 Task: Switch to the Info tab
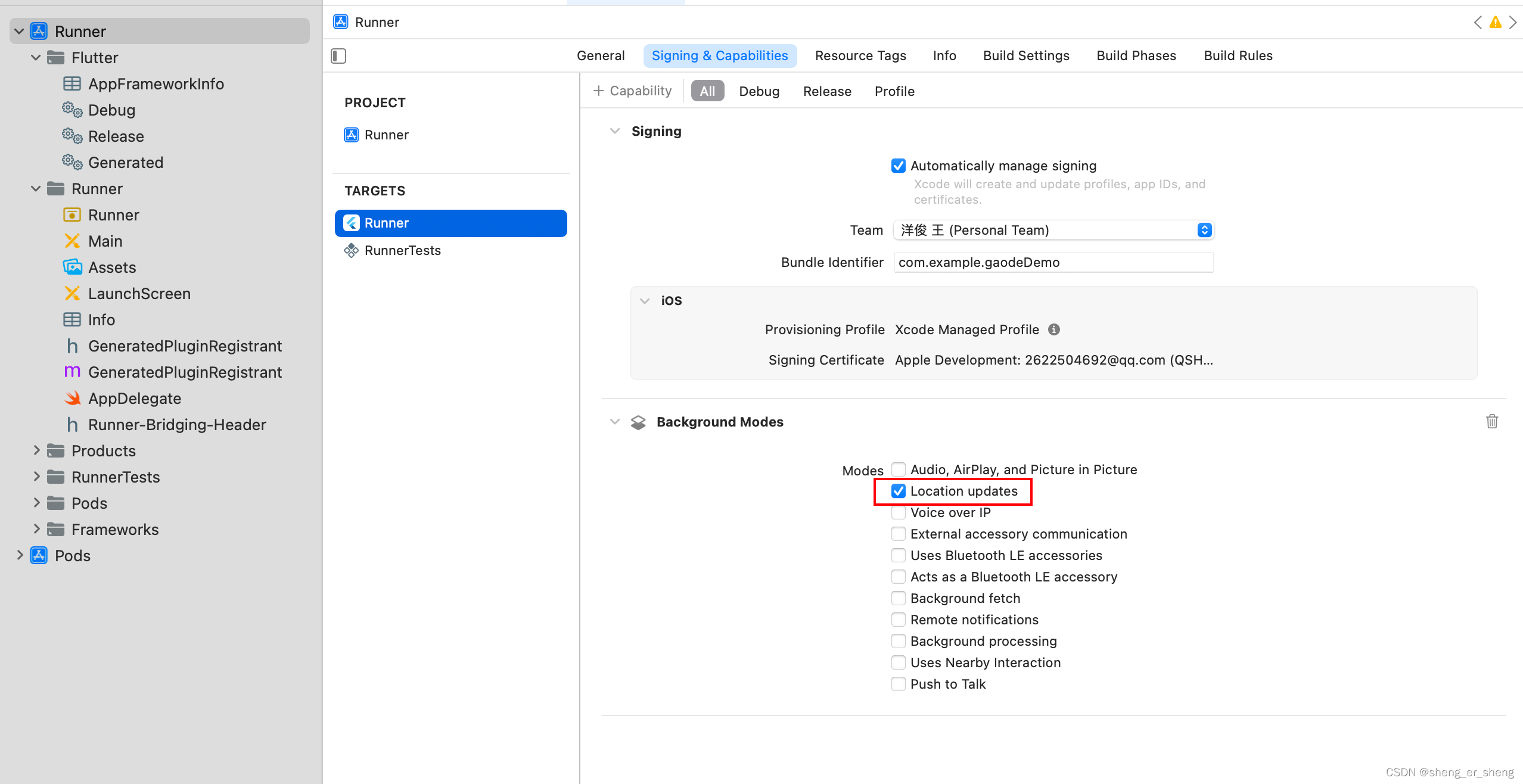point(944,55)
